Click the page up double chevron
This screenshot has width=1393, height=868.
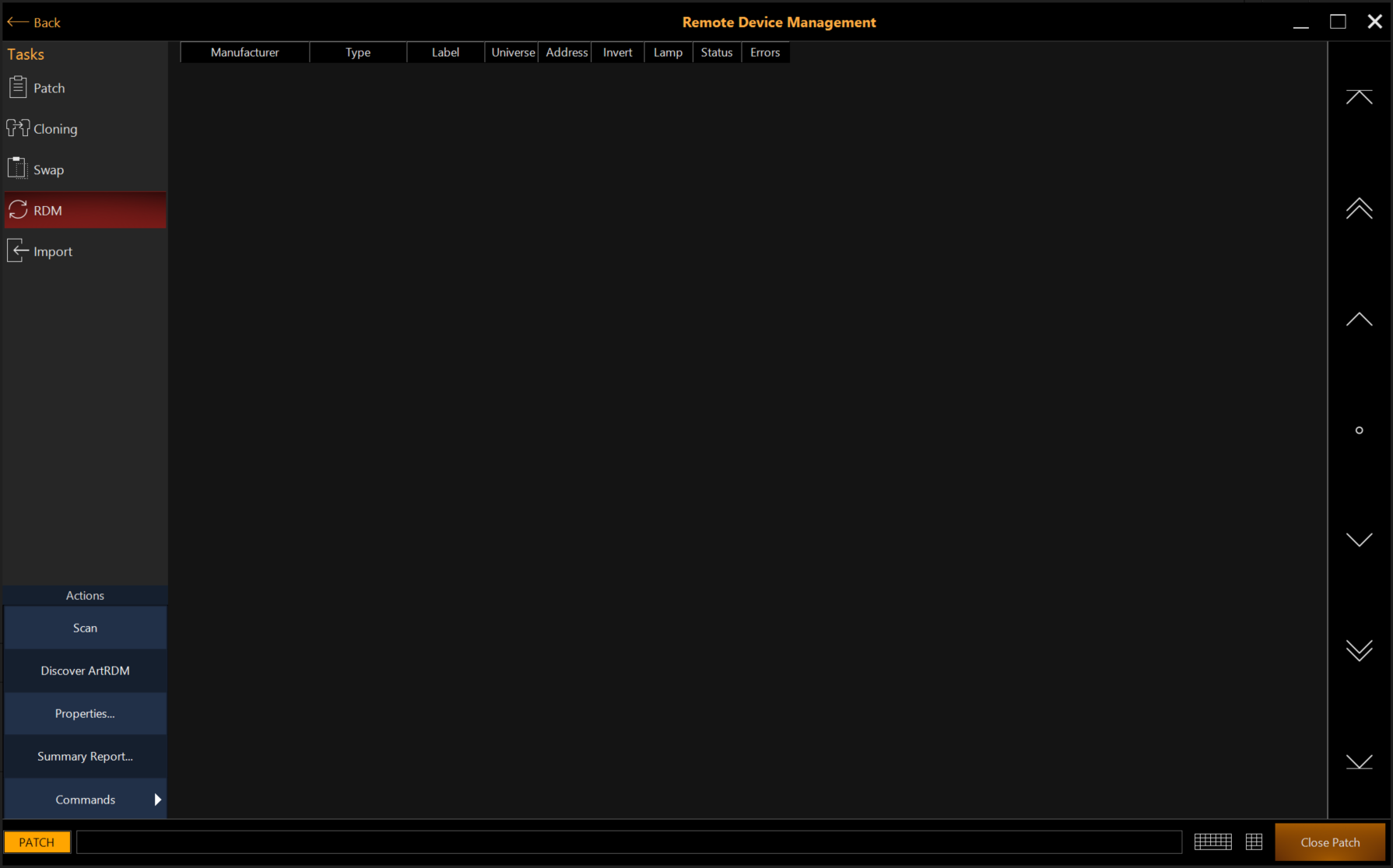click(1359, 208)
